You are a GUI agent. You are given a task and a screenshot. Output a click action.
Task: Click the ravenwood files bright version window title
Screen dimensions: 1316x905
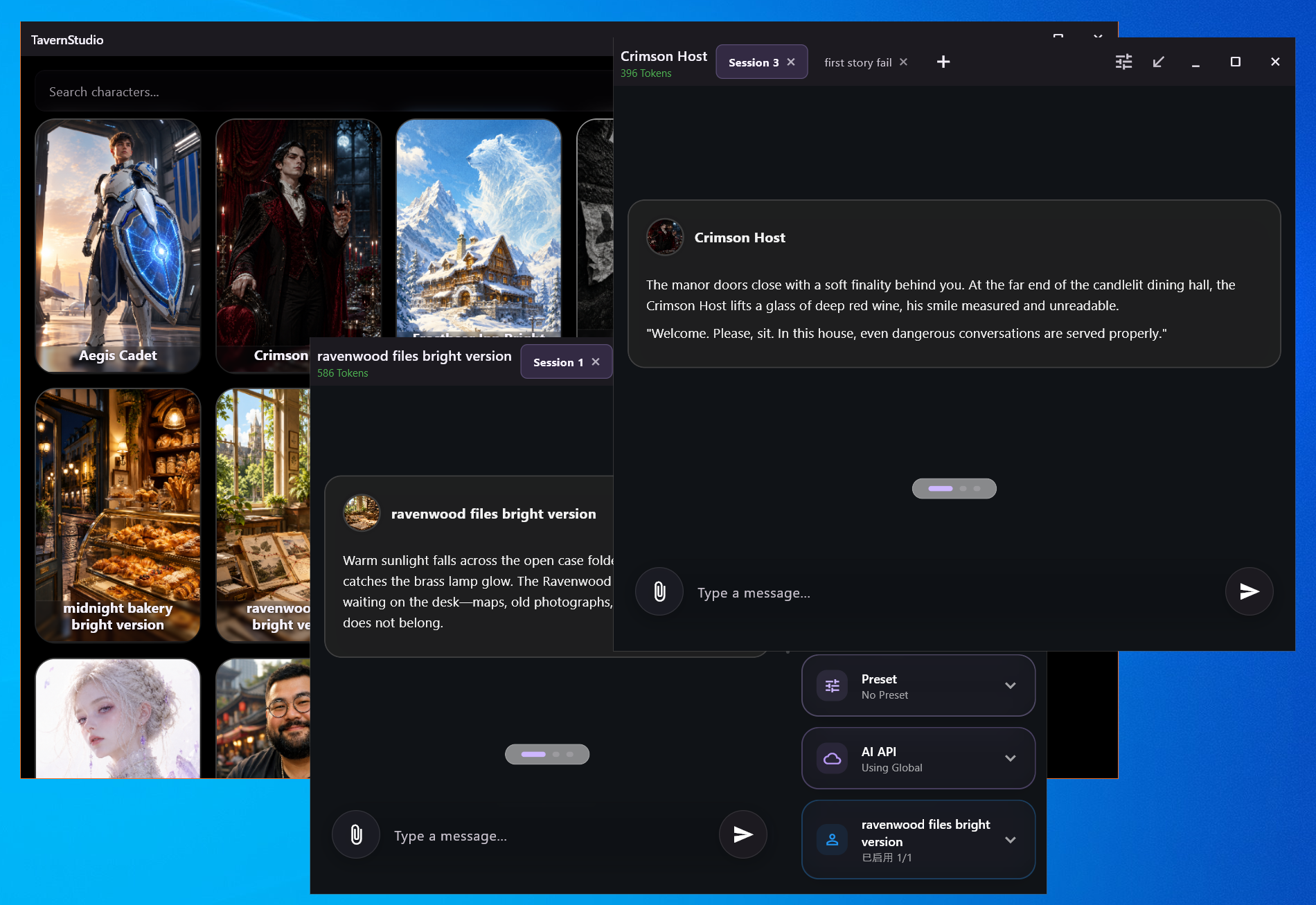414,356
